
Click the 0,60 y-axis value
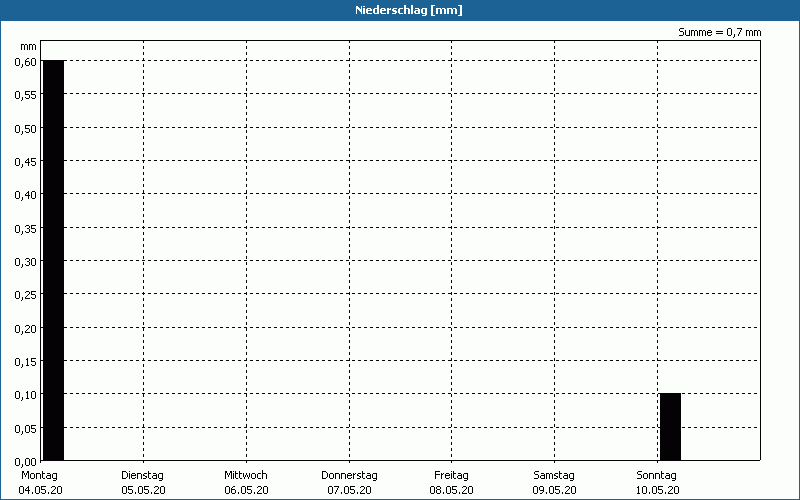[x=26, y=62]
